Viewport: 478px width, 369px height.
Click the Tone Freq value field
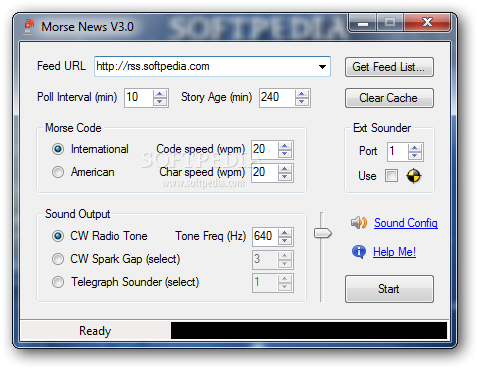tap(265, 236)
